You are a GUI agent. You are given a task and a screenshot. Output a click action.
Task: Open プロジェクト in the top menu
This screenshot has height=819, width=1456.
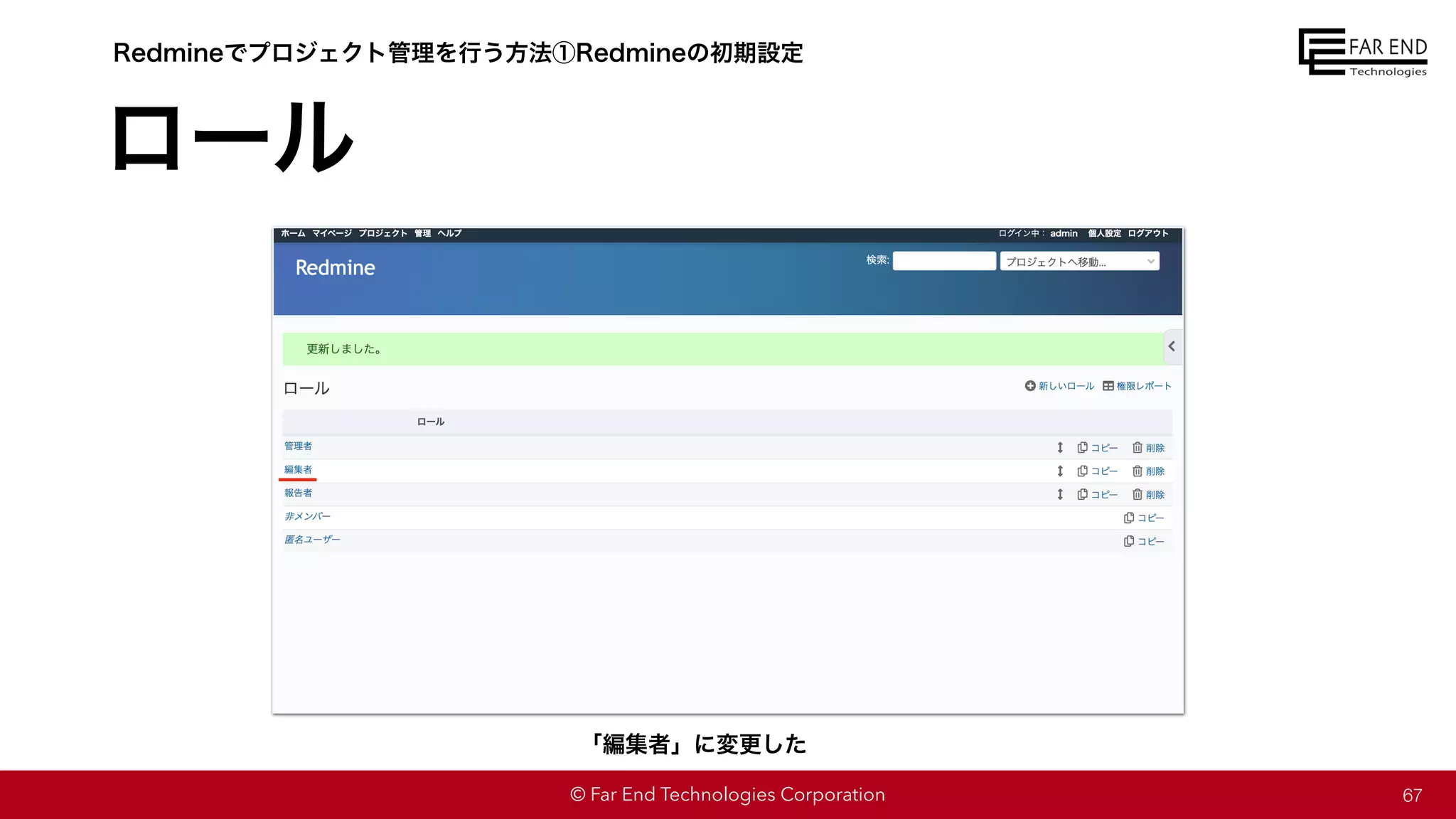(x=383, y=233)
